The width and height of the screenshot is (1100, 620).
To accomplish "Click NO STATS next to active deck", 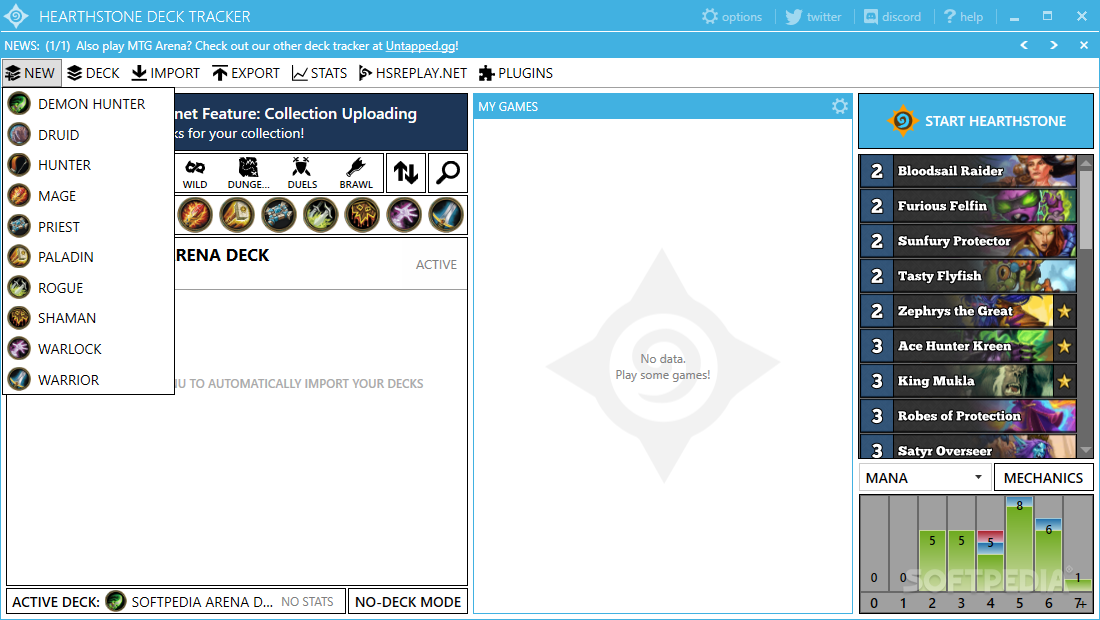I will pos(307,602).
